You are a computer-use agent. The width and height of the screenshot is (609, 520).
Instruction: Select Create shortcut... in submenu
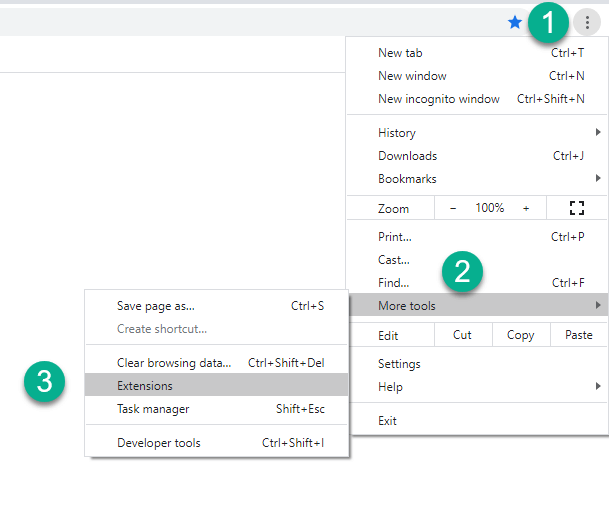click(216, 329)
